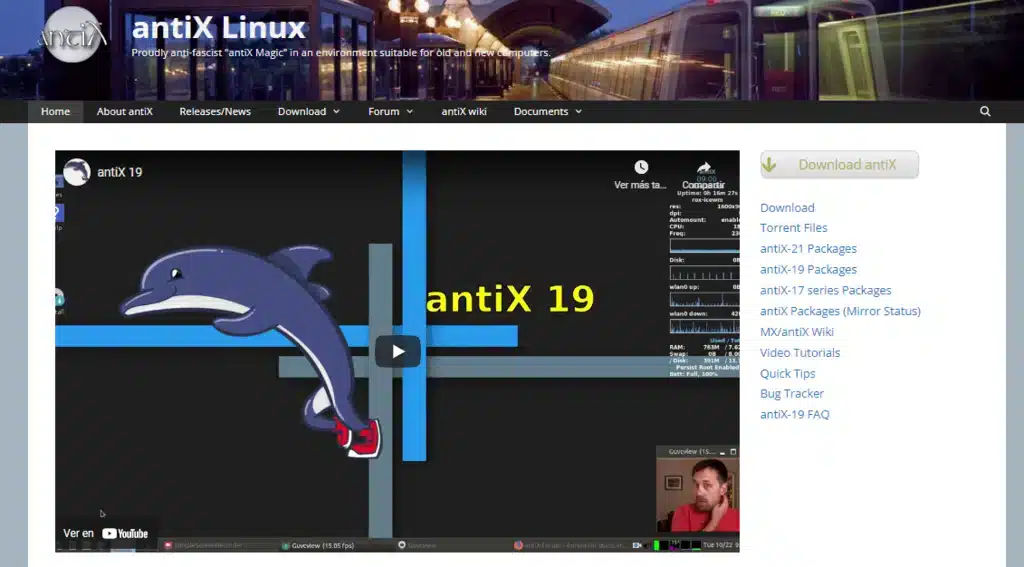Click the webcam Guvcview thumbnail in video
Image resolution: width=1024 pixels, height=567 pixels.
pos(697,489)
